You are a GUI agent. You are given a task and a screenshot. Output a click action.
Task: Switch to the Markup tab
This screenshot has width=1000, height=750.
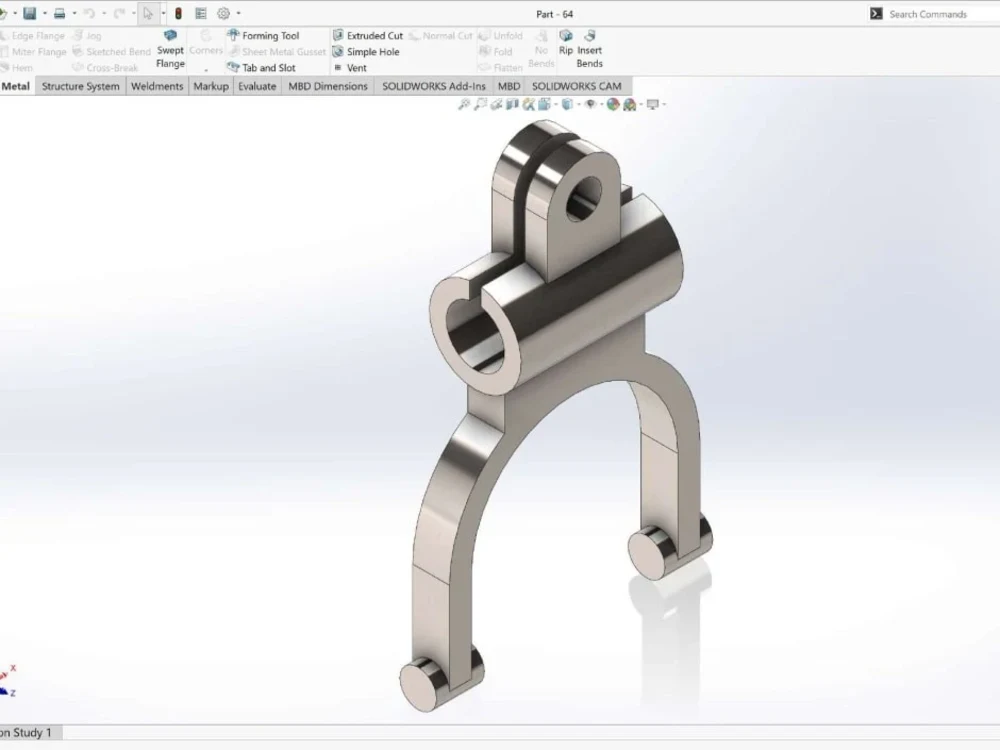tap(211, 86)
